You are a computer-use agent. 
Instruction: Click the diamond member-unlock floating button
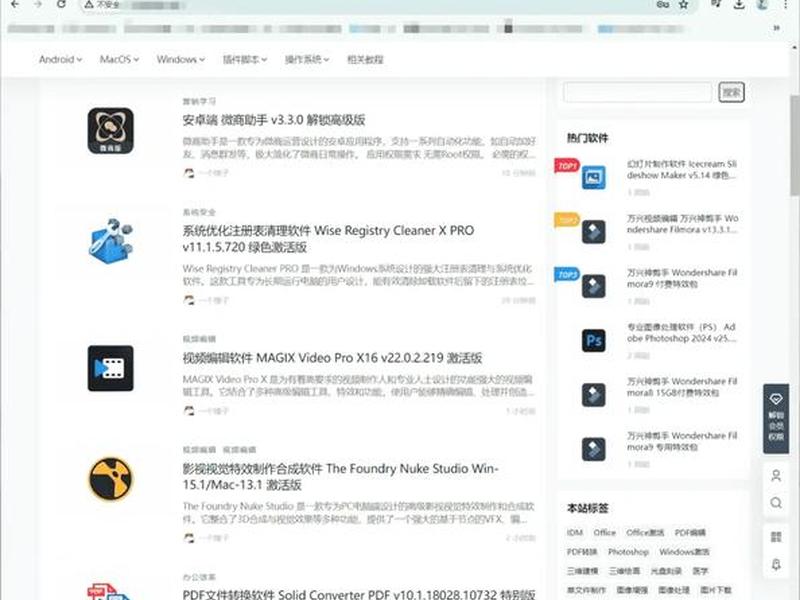tap(776, 418)
